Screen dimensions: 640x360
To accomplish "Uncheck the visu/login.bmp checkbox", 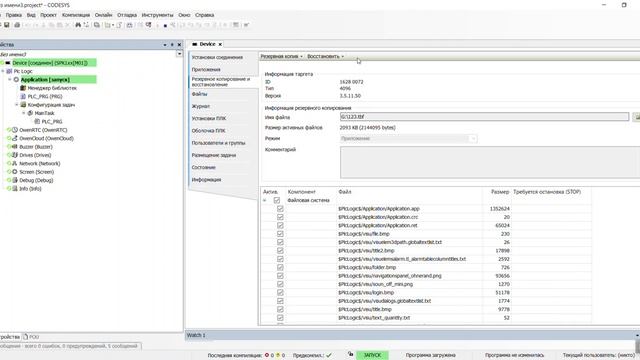I will click(x=280, y=293).
